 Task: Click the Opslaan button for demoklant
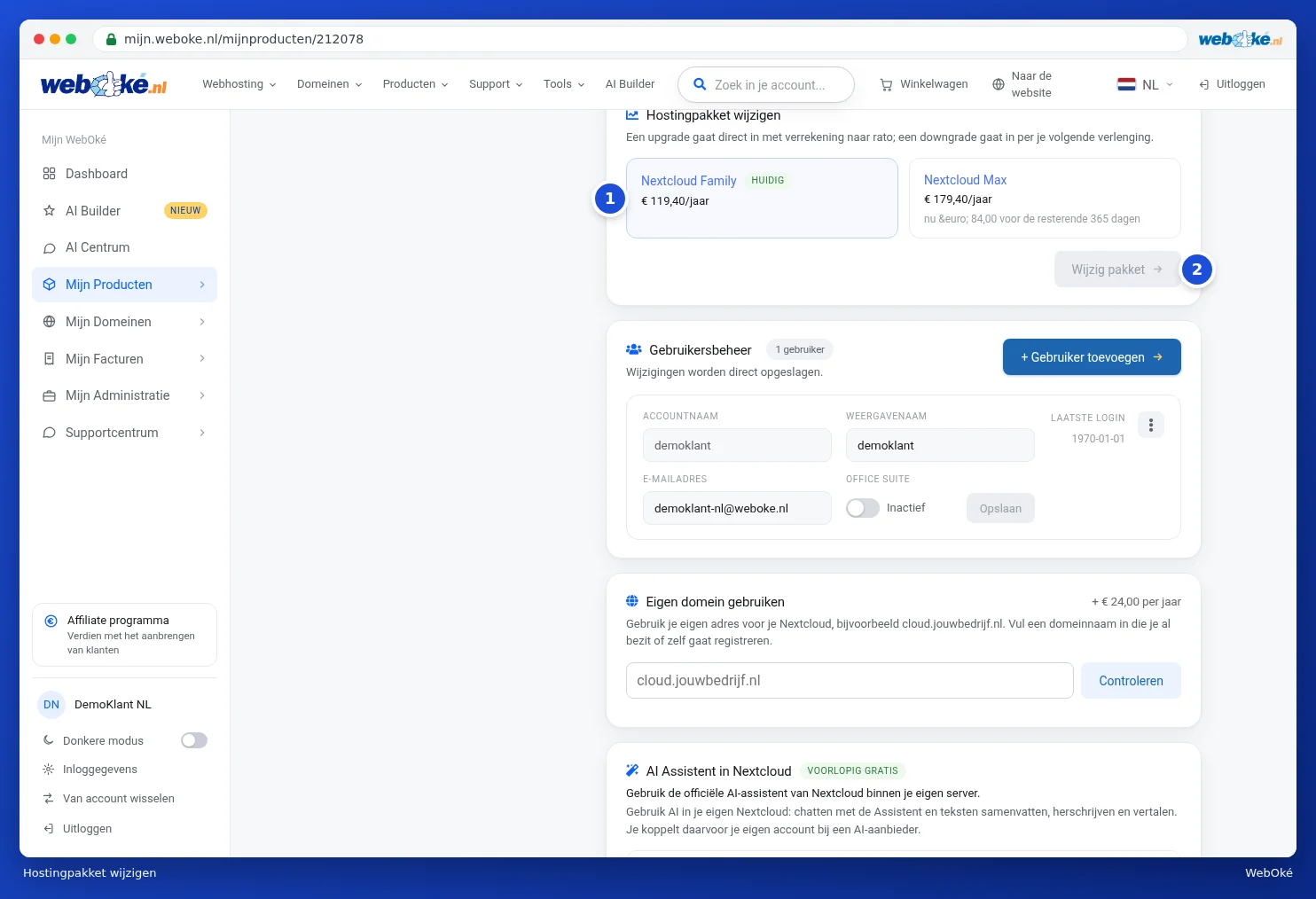tap(1000, 508)
